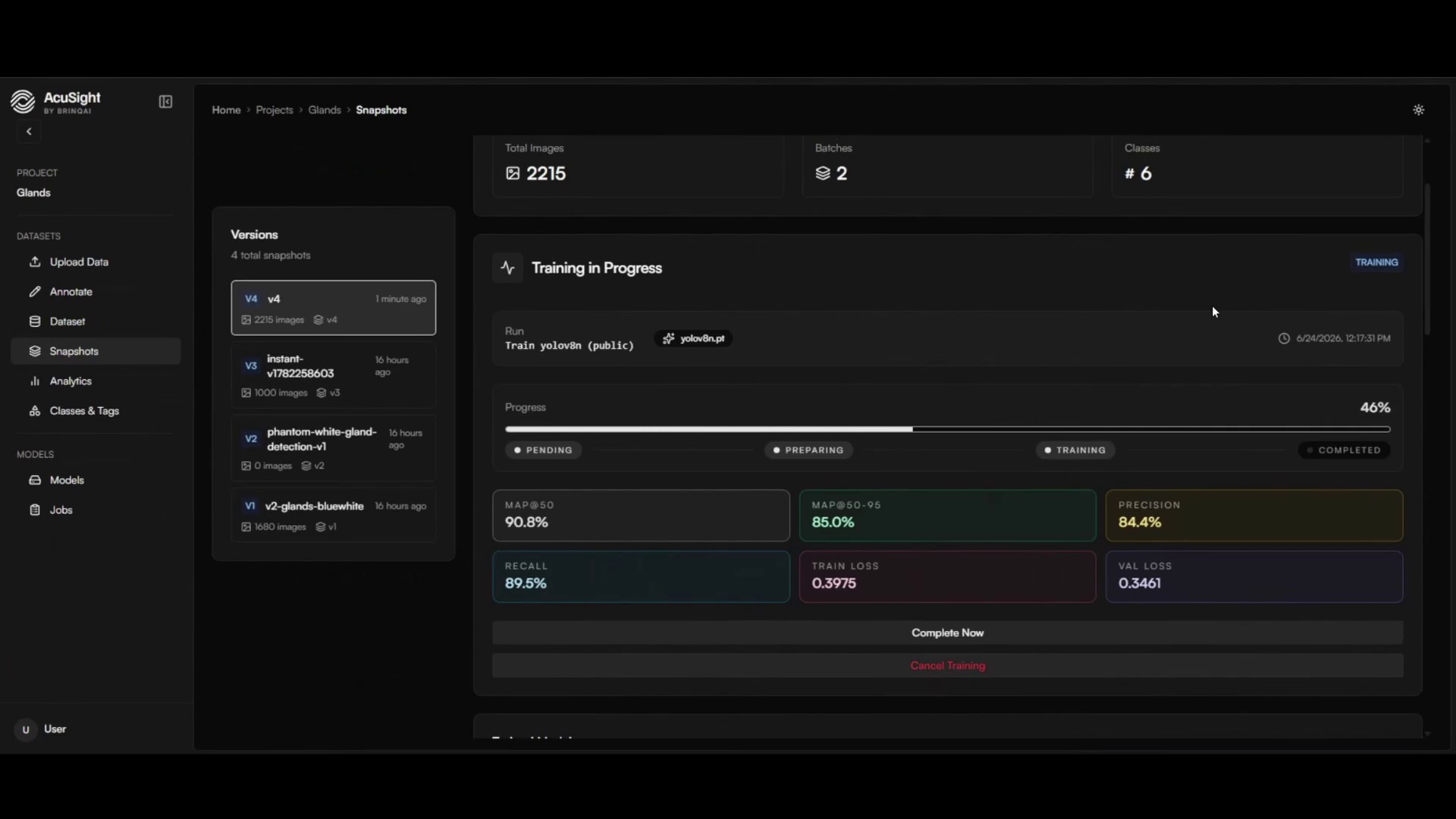Screen dimensions: 1456x819
Task: Open Analytics from the sidebar
Action: (x=96, y=381)
